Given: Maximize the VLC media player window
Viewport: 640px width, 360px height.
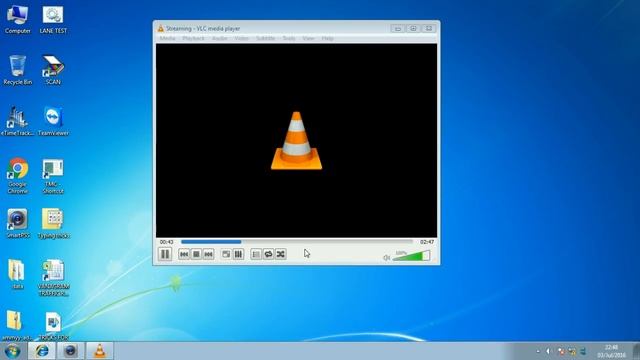Looking at the screenshot, I should [413, 28].
